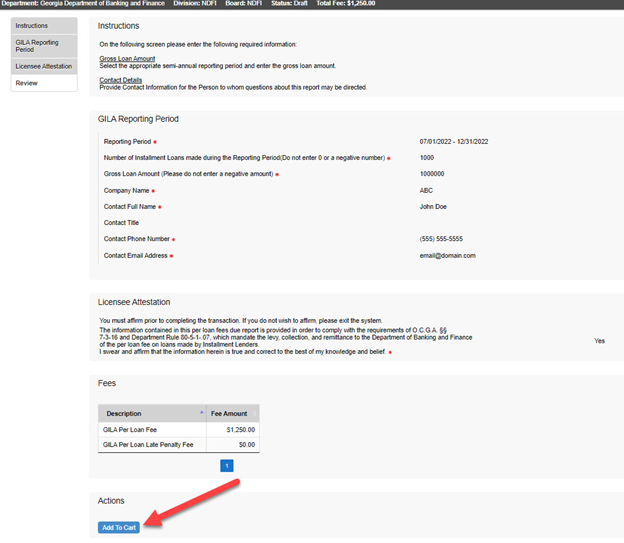624x543 pixels.
Task: Click the Gross Loan Amount underlined link
Action: click(x=127, y=59)
